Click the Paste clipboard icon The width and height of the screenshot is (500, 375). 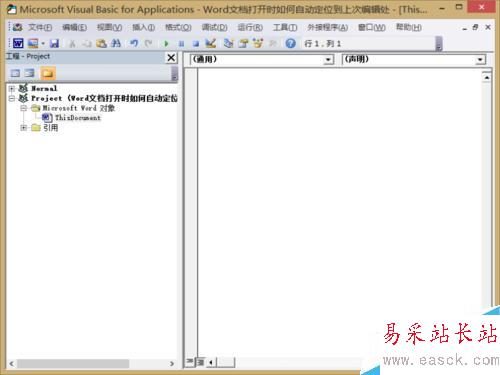(x=101, y=43)
